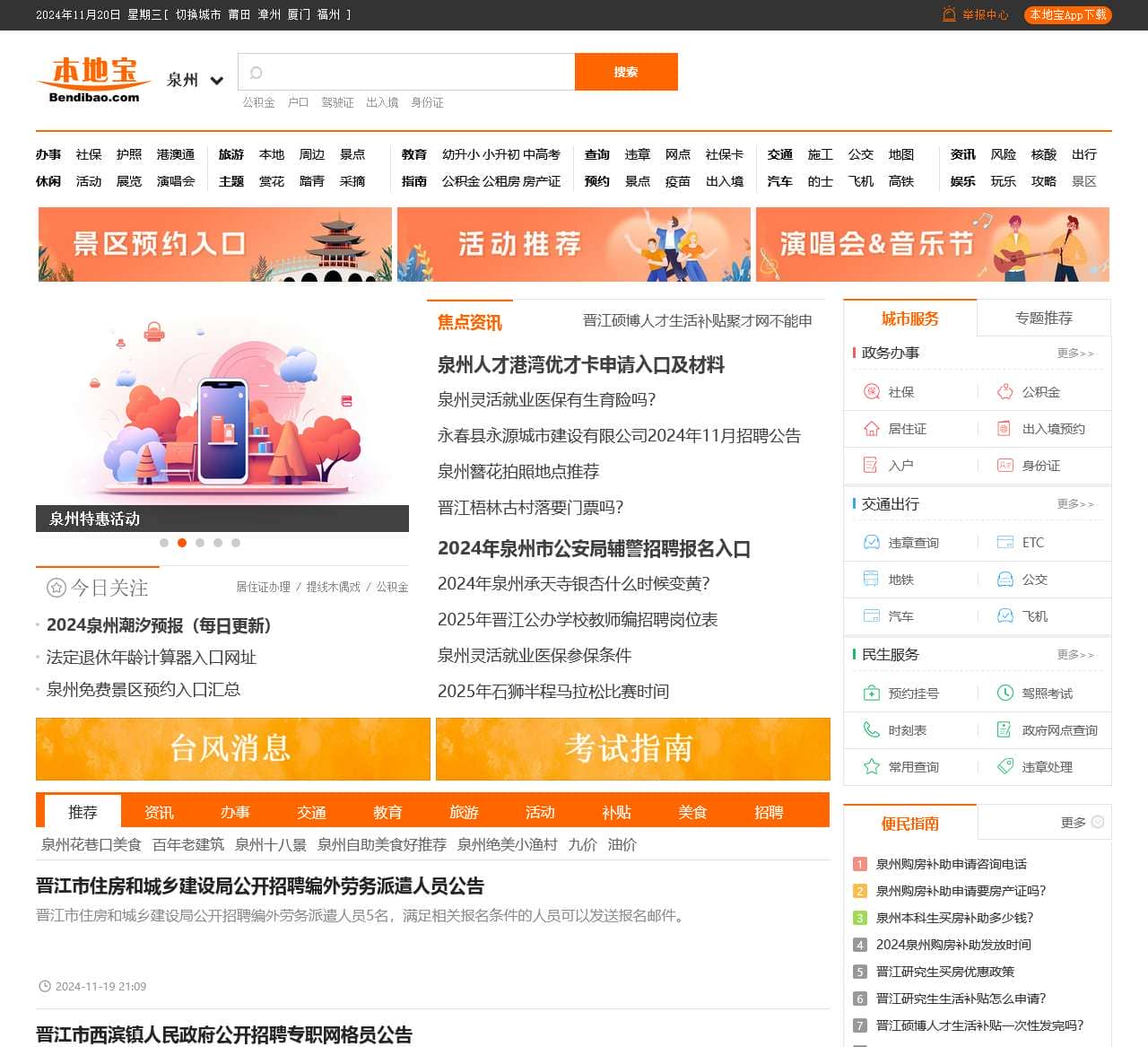Click the 景区预约入口 banner
Viewport: 1148px width, 1047px height.
tap(214, 244)
